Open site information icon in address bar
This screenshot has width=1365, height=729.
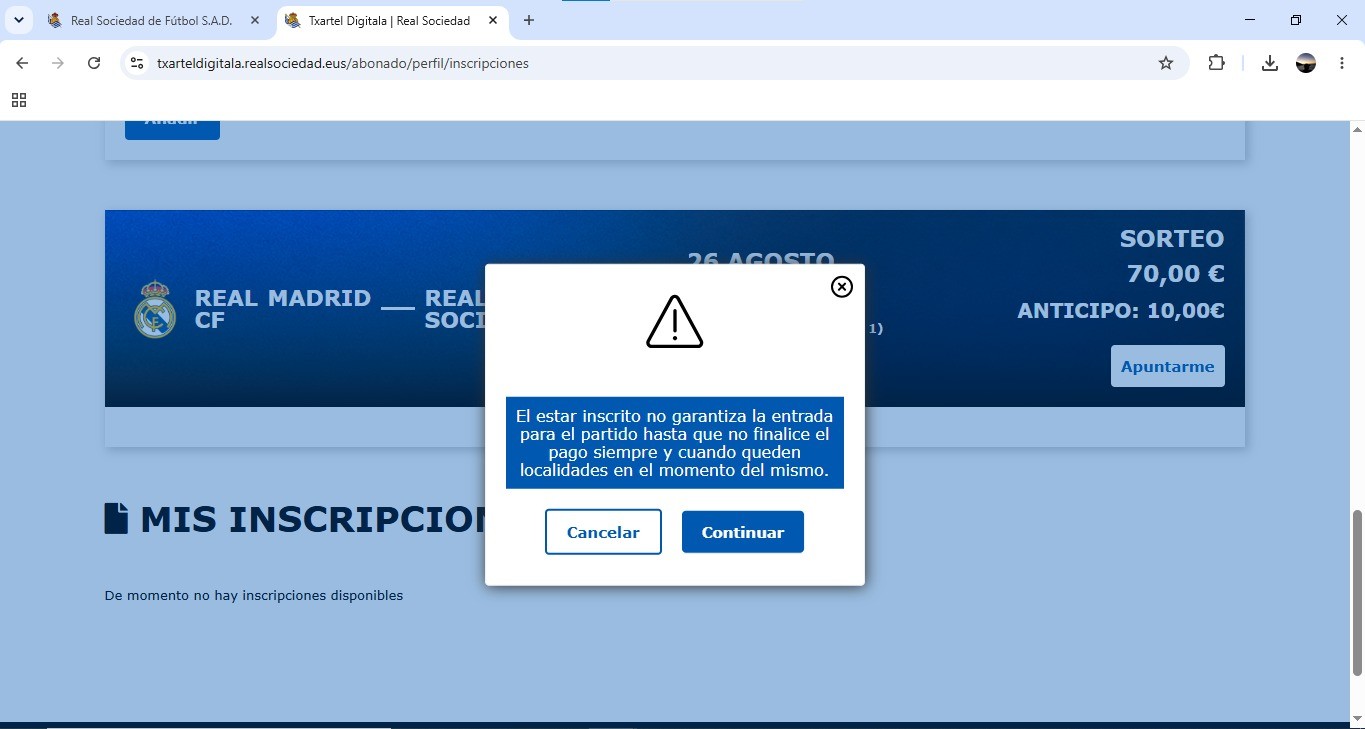pyautogui.click(x=137, y=63)
